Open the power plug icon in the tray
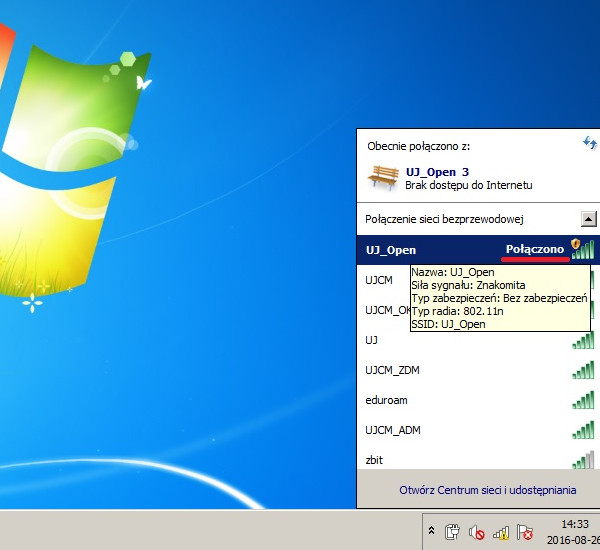 tap(451, 532)
